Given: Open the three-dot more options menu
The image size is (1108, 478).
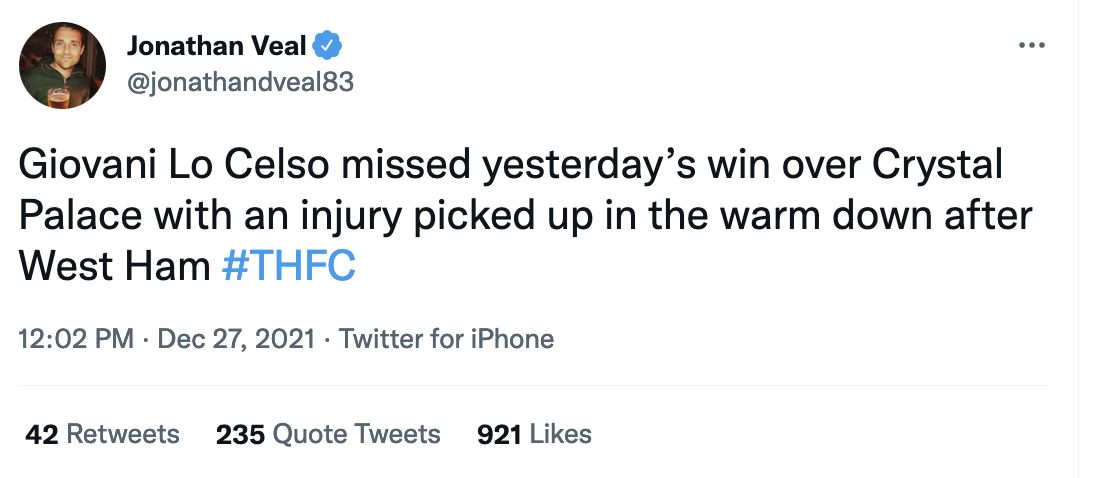Looking at the screenshot, I should 1032,46.
